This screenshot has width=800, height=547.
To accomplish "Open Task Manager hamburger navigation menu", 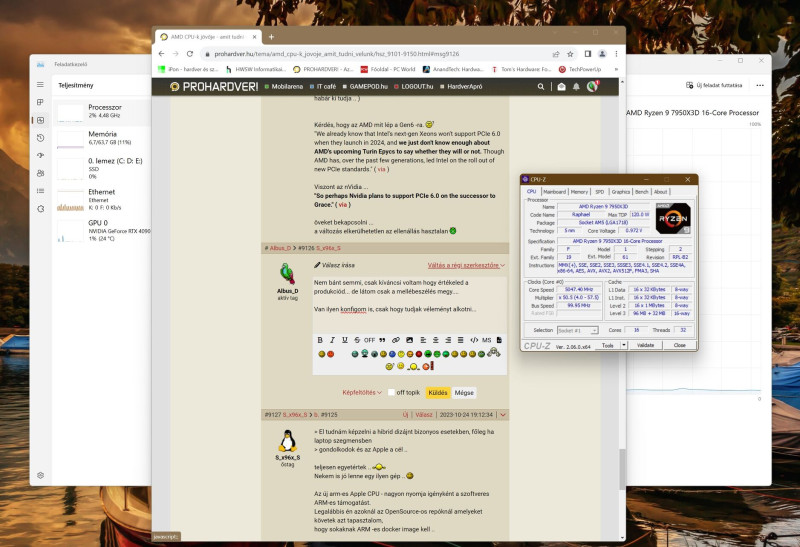I will click(40, 85).
